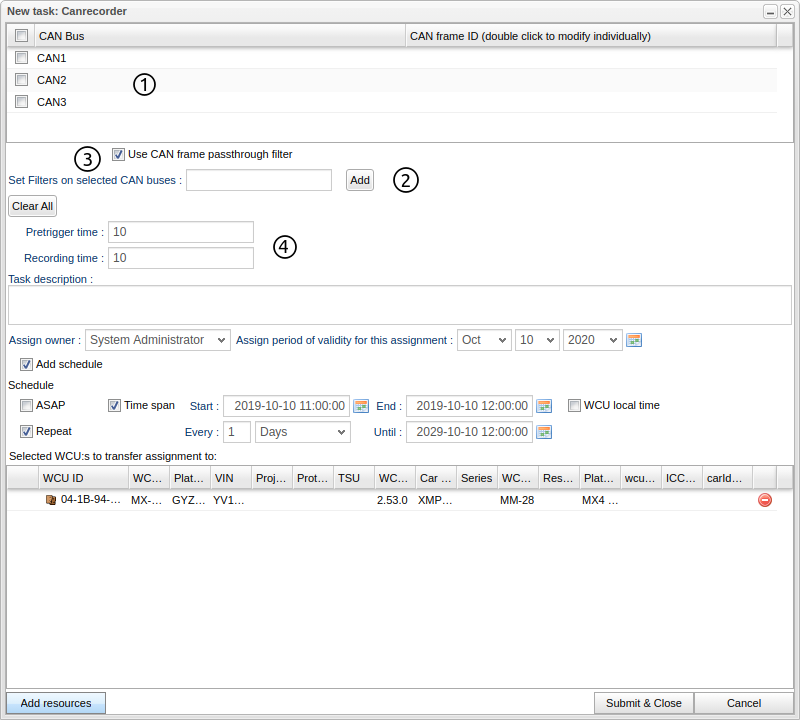Open the month dropdown showing Oct
This screenshot has width=800, height=720.
click(484, 340)
